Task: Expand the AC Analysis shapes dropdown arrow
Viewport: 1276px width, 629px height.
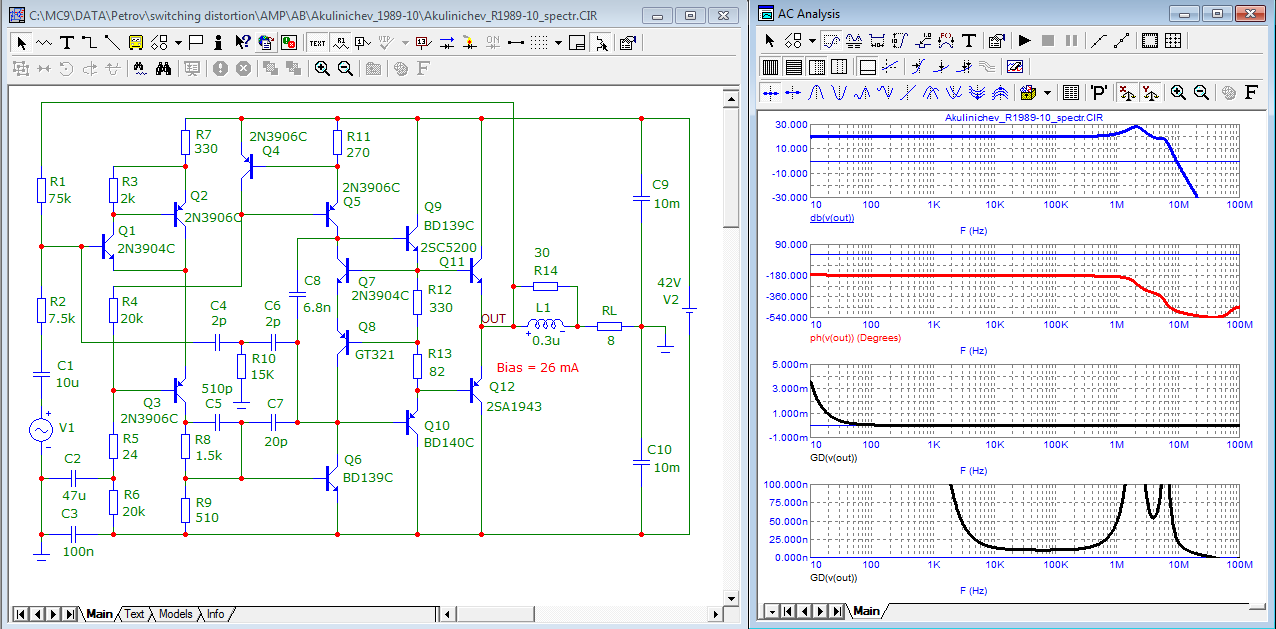Action: click(x=812, y=41)
